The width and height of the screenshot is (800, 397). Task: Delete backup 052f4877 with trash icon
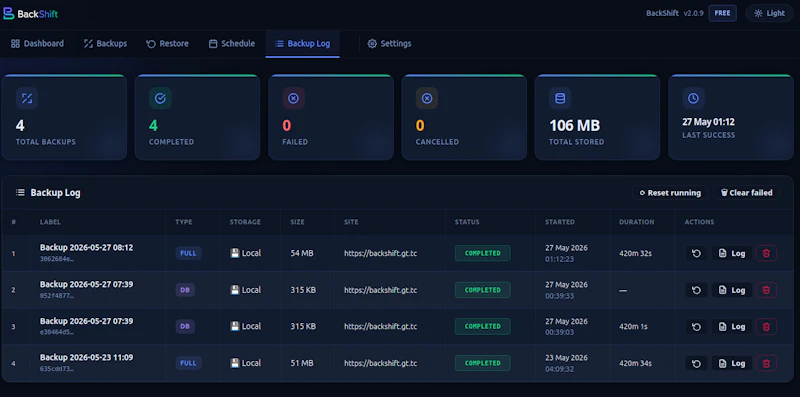pyautogui.click(x=766, y=290)
